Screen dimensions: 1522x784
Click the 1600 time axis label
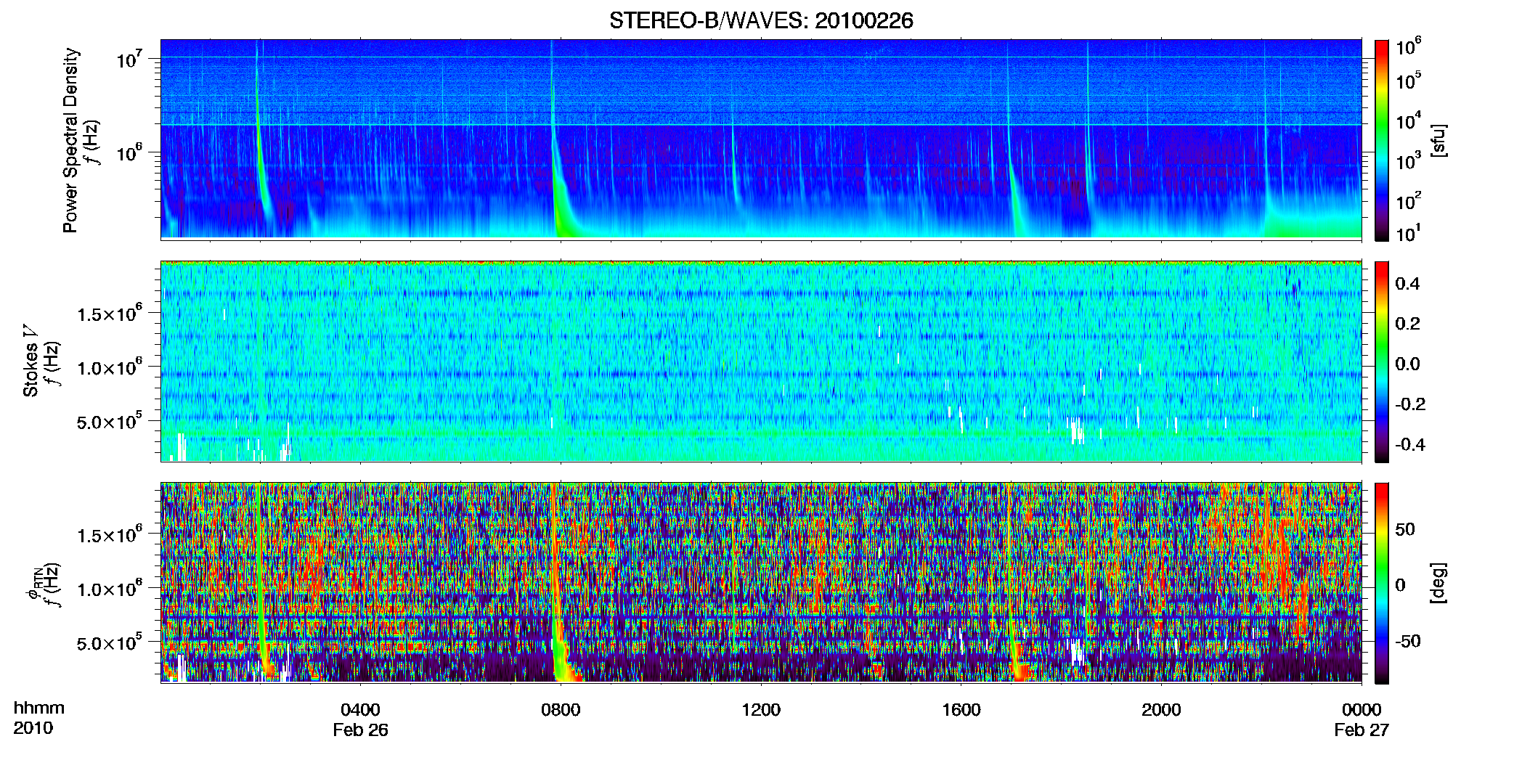point(961,709)
